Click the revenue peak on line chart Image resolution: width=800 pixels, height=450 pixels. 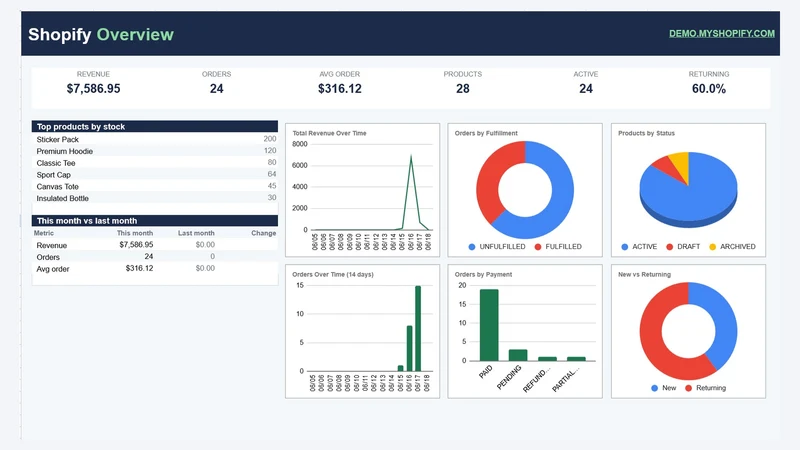tap(411, 157)
